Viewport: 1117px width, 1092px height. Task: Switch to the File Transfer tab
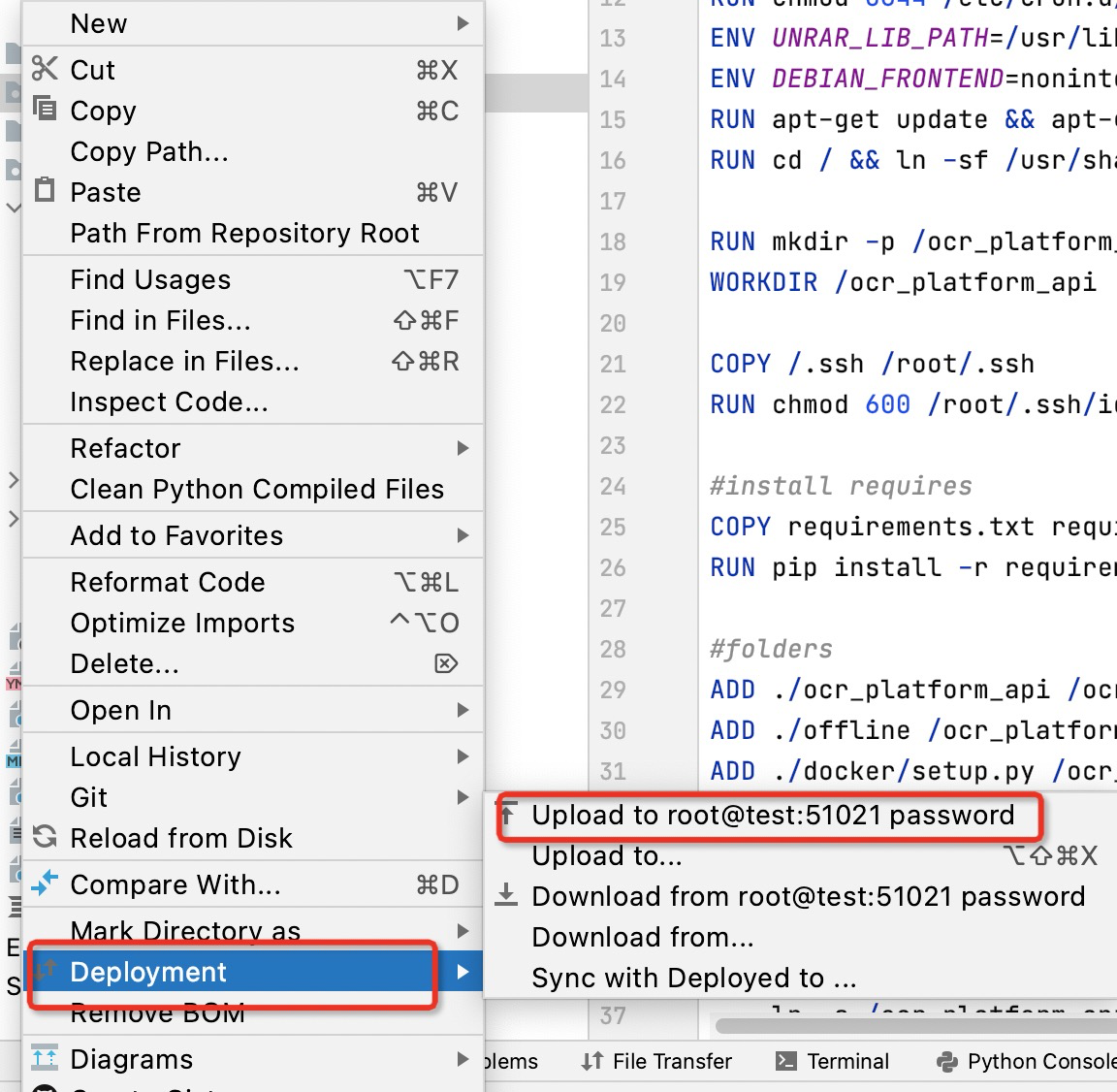pyautogui.click(x=656, y=1061)
